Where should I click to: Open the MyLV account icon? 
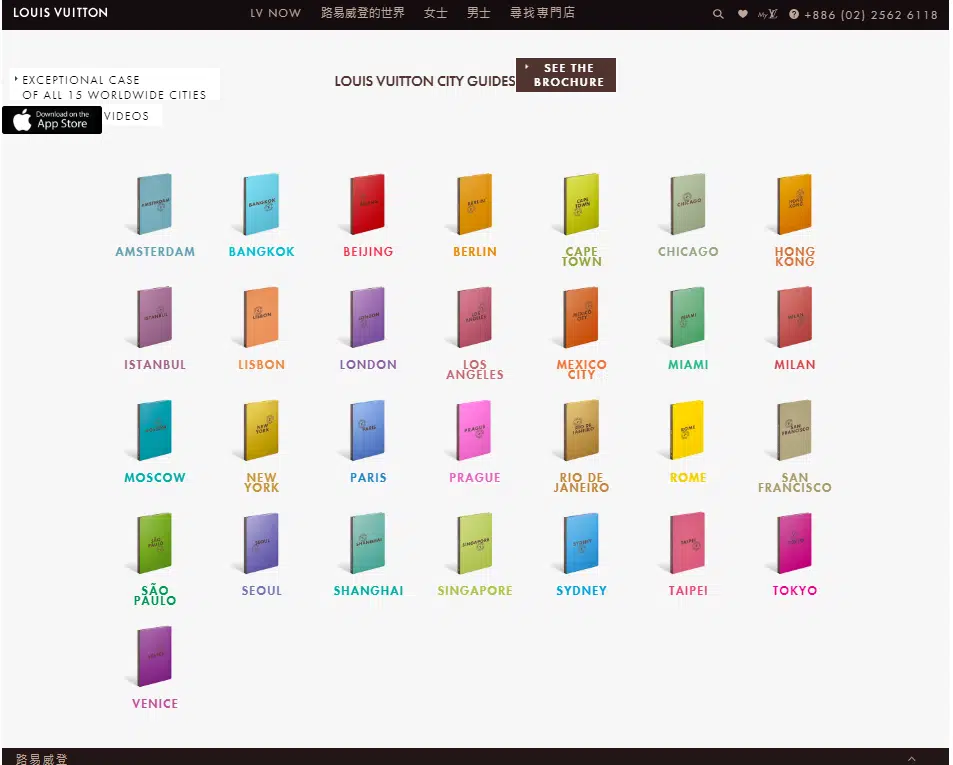pos(768,14)
